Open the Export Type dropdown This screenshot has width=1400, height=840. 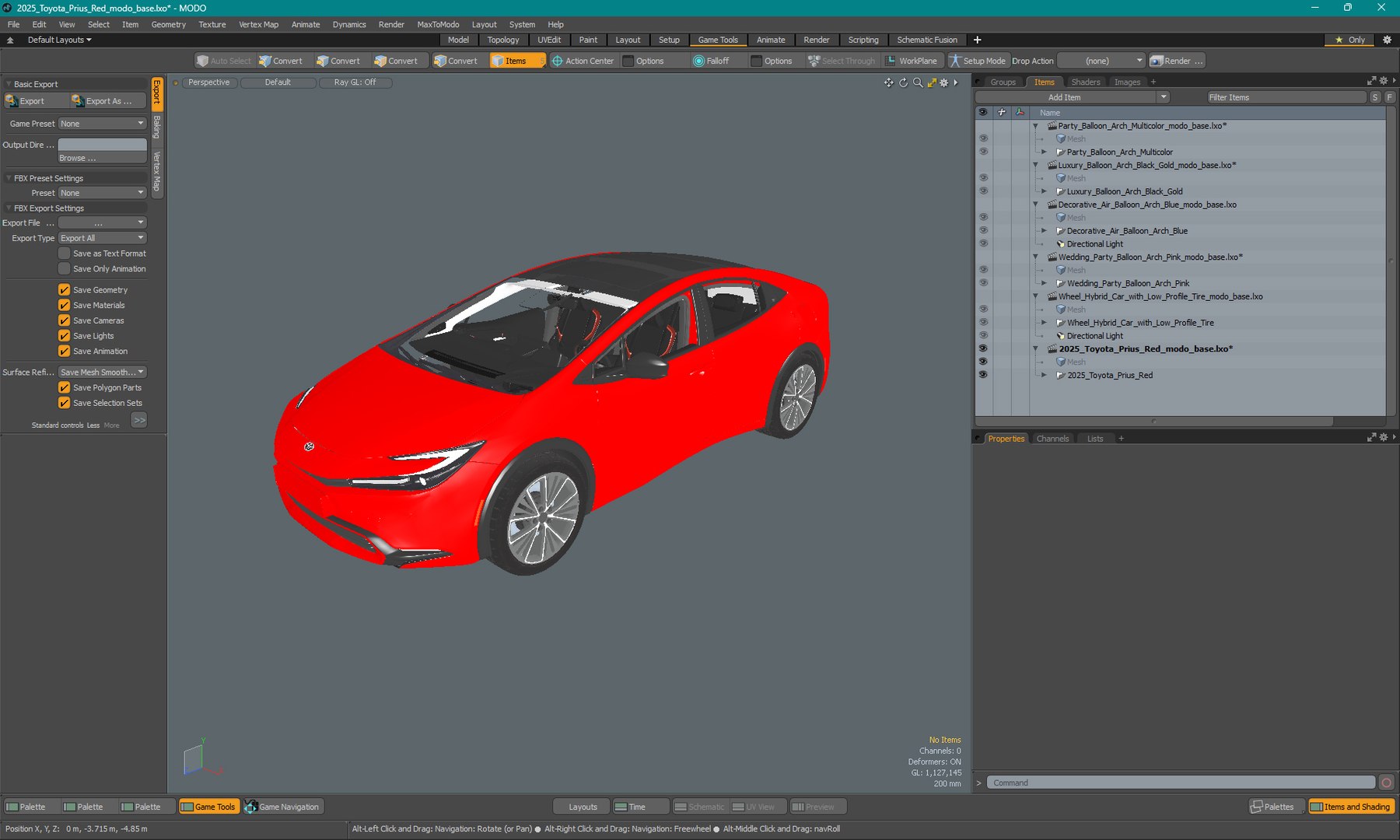click(103, 238)
